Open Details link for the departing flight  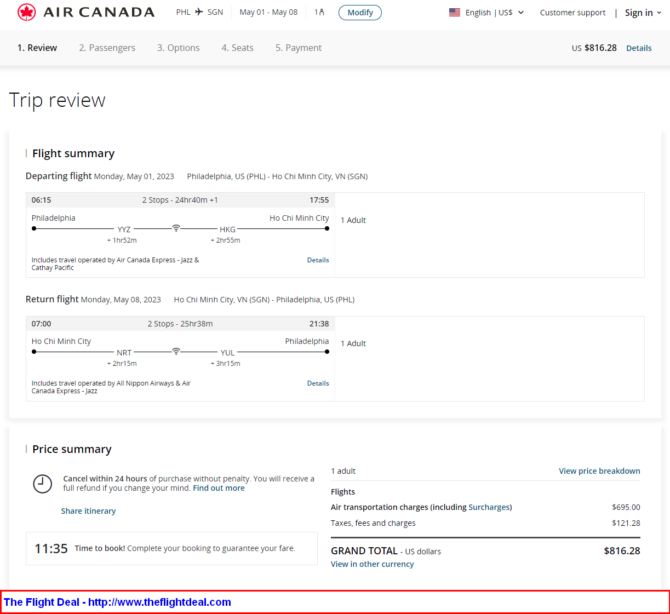318,260
